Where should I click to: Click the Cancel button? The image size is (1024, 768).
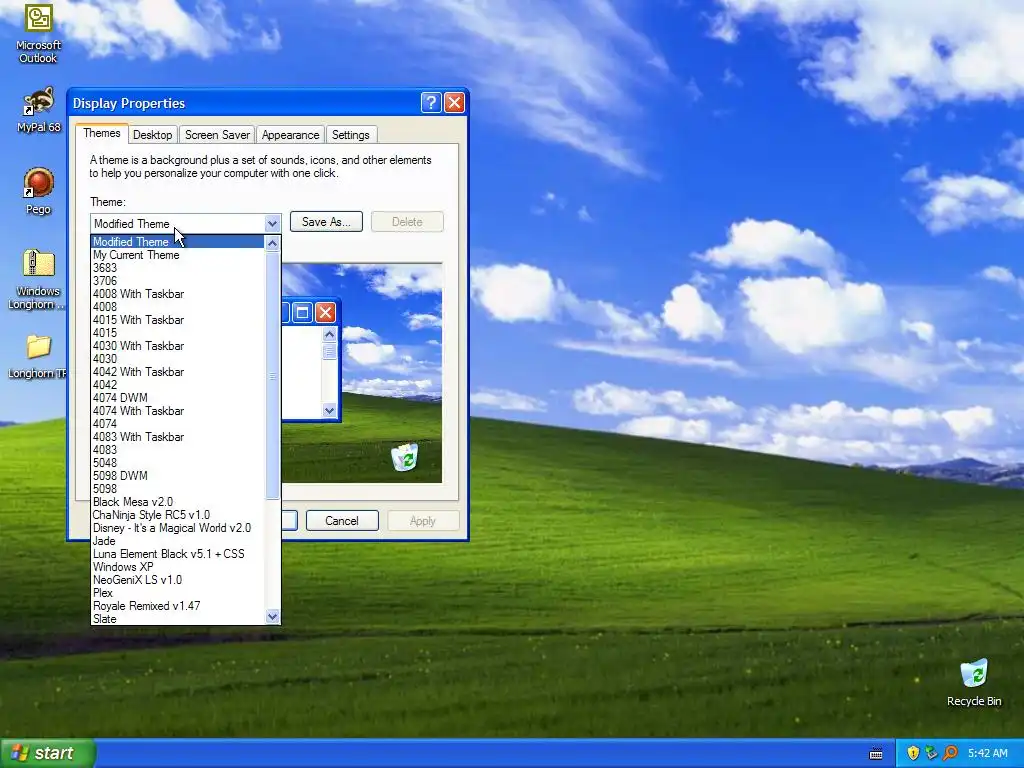(x=342, y=520)
